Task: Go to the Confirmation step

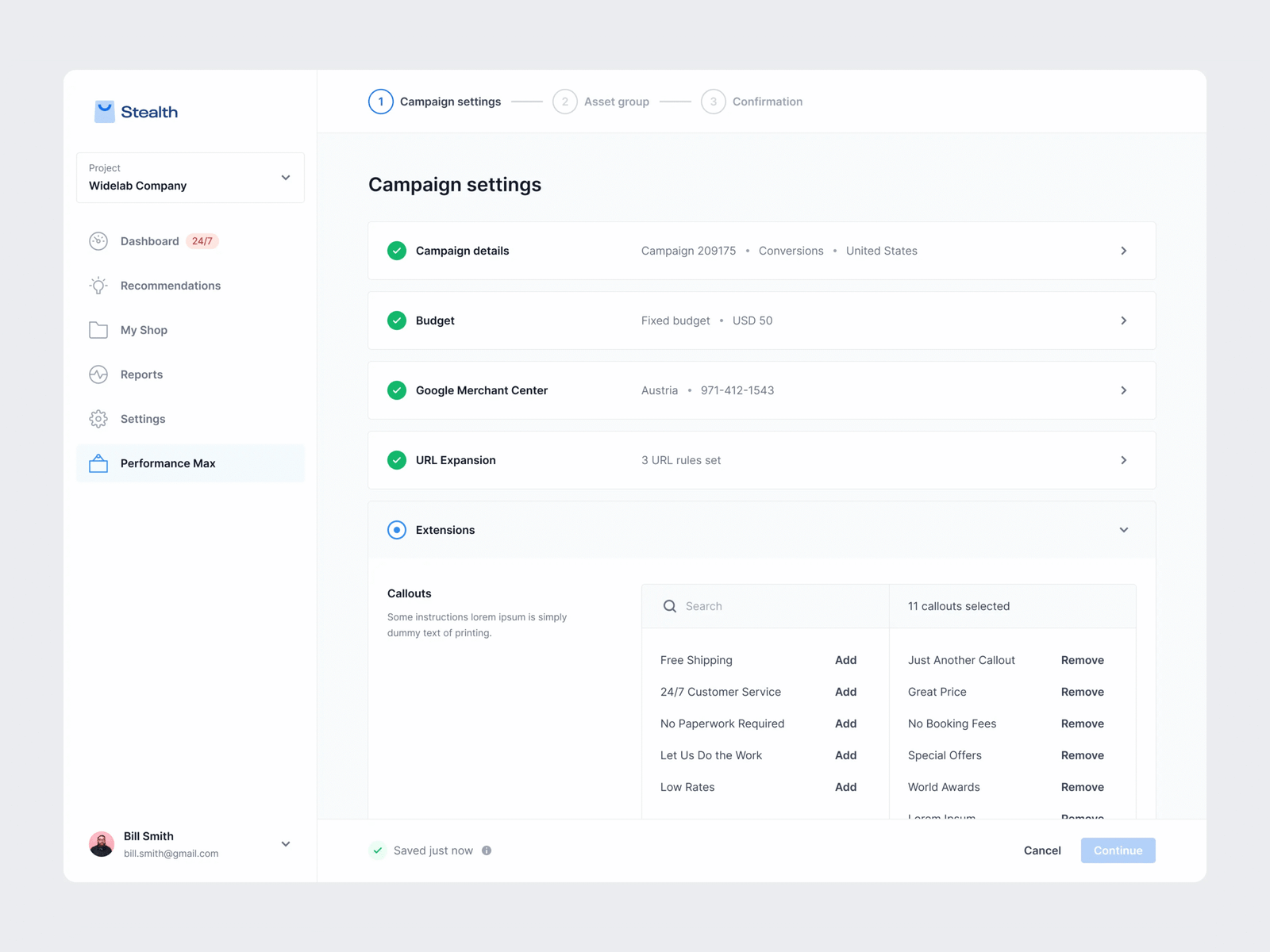Action: click(x=752, y=102)
